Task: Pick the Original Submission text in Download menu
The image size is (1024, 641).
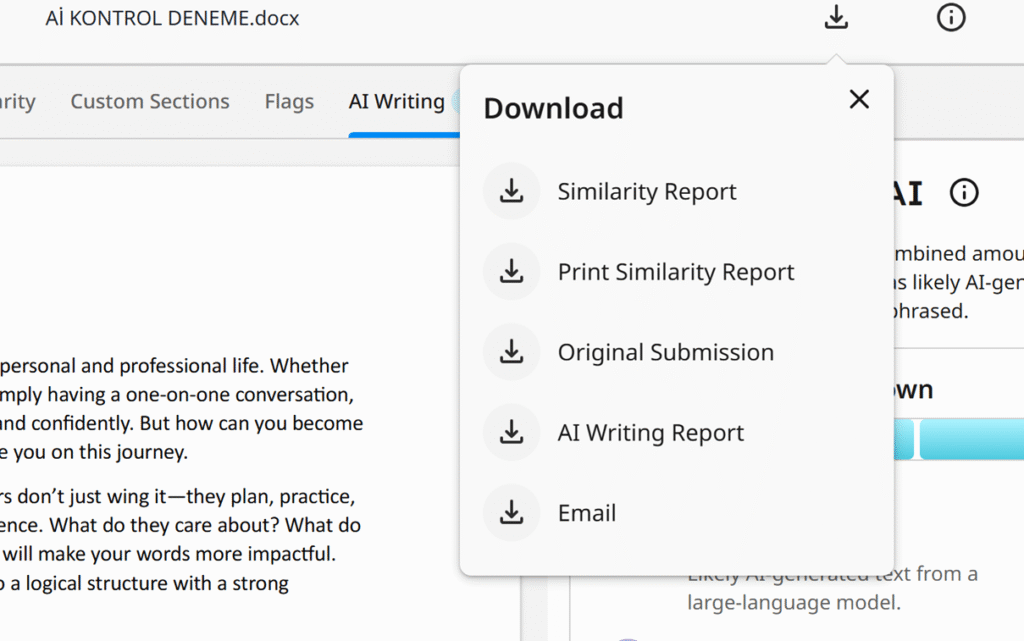Action: pyautogui.click(x=666, y=352)
